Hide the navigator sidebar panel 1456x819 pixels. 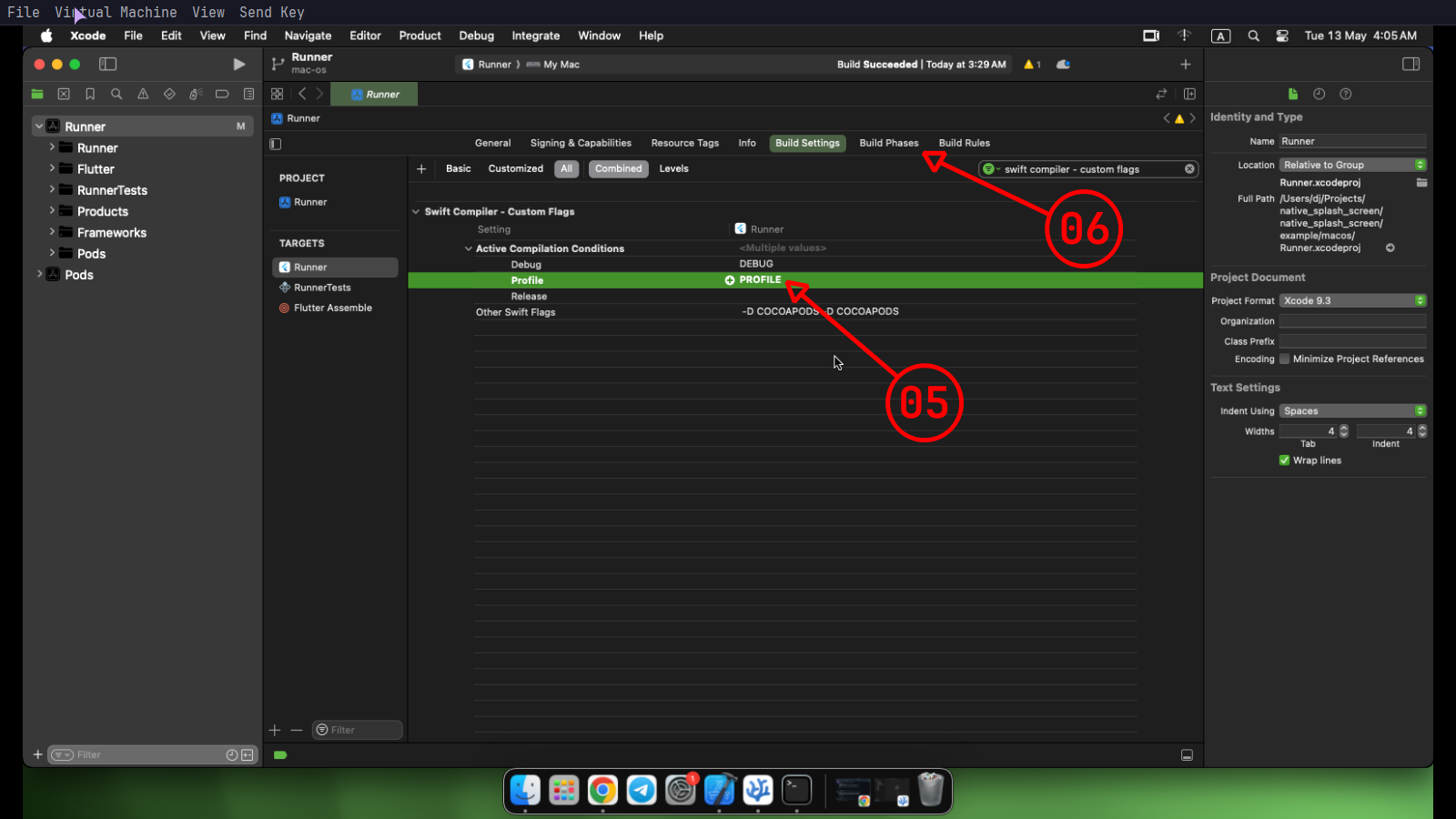click(x=107, y=65)
